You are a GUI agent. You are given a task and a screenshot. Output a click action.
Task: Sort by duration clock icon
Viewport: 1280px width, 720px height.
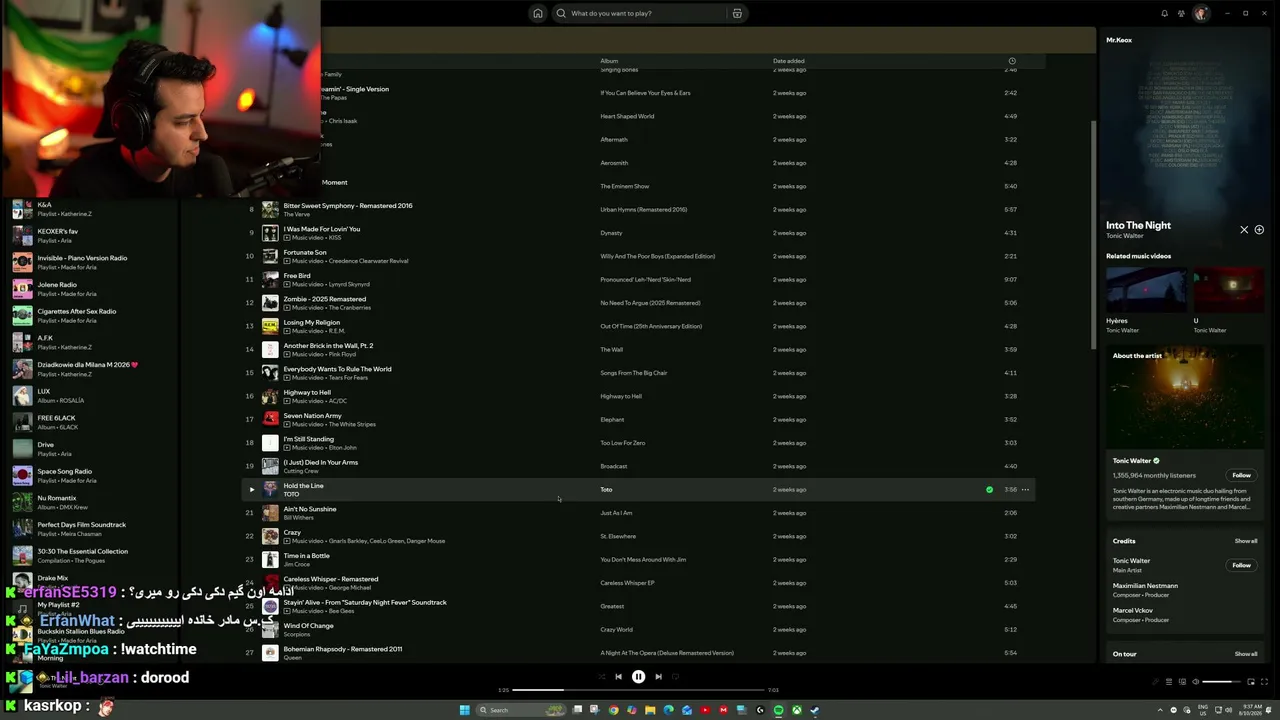click(x=1012, y=61)
